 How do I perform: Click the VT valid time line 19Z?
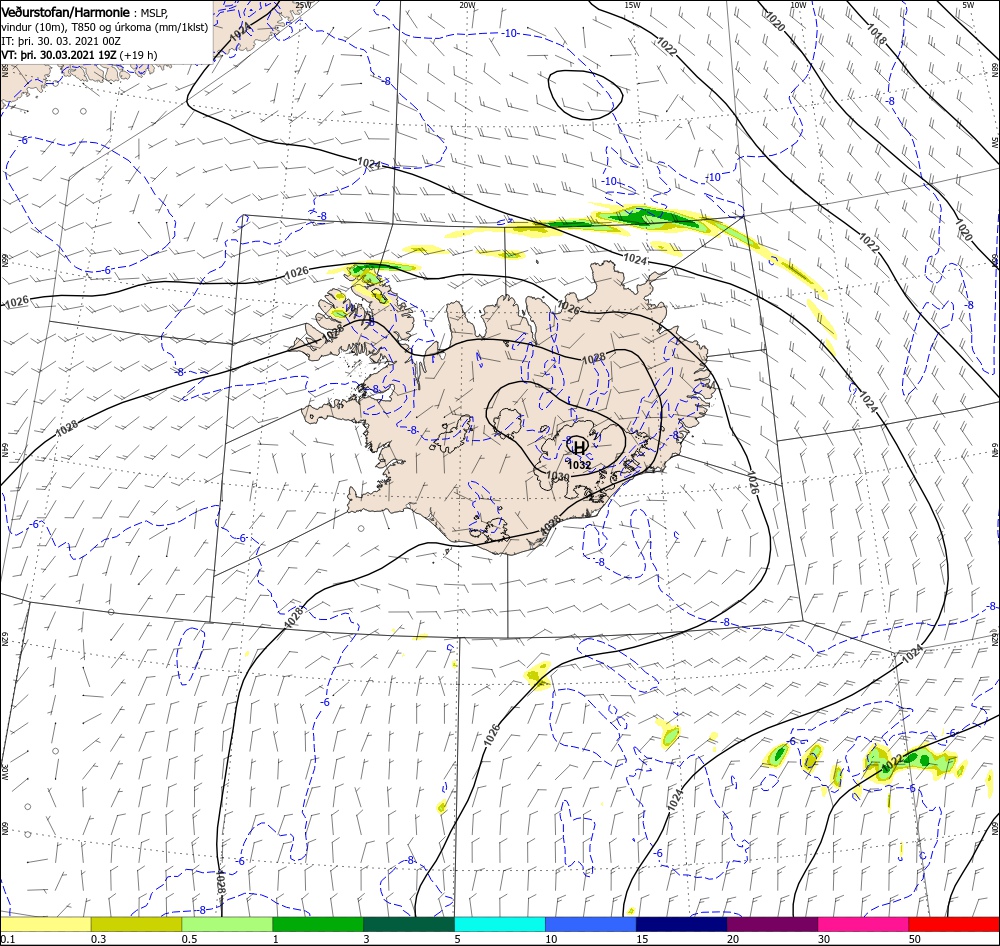pyautogui.click(x=79, y=55)
